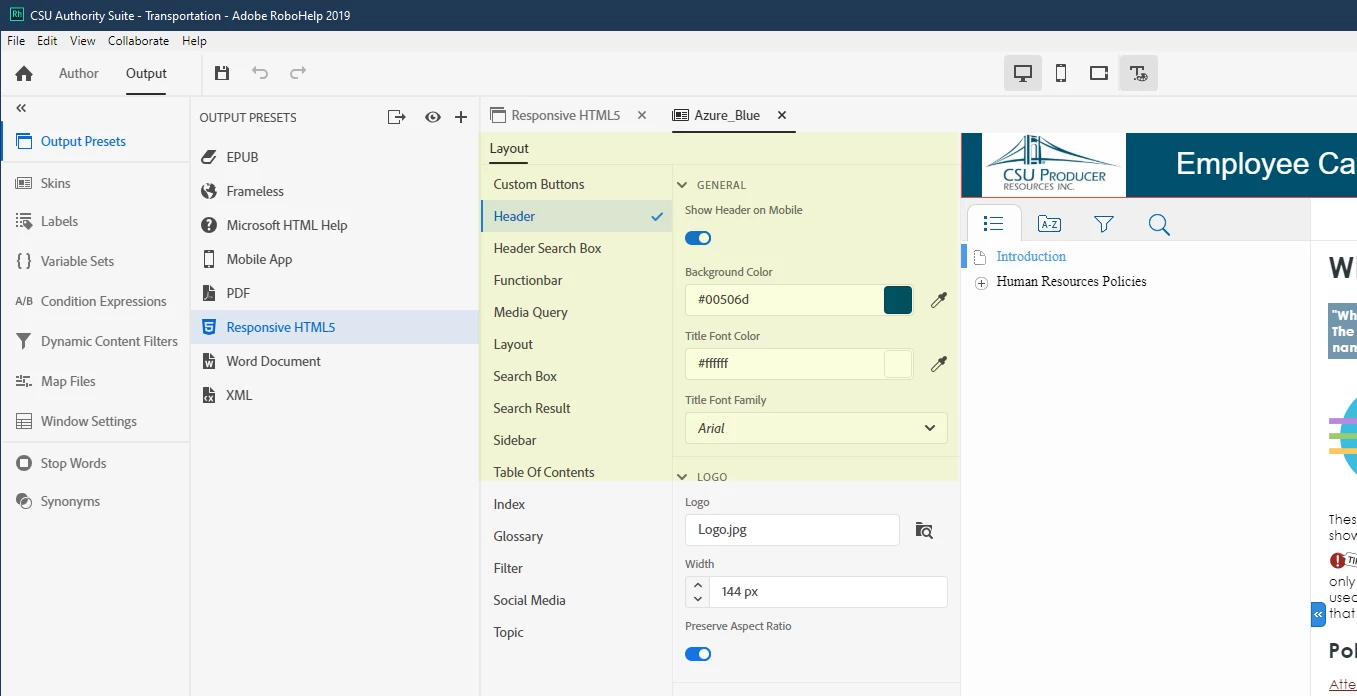This screenshot has width=1357, height=696.
Task: Undo the last action
Action: [x=260, y=73]
